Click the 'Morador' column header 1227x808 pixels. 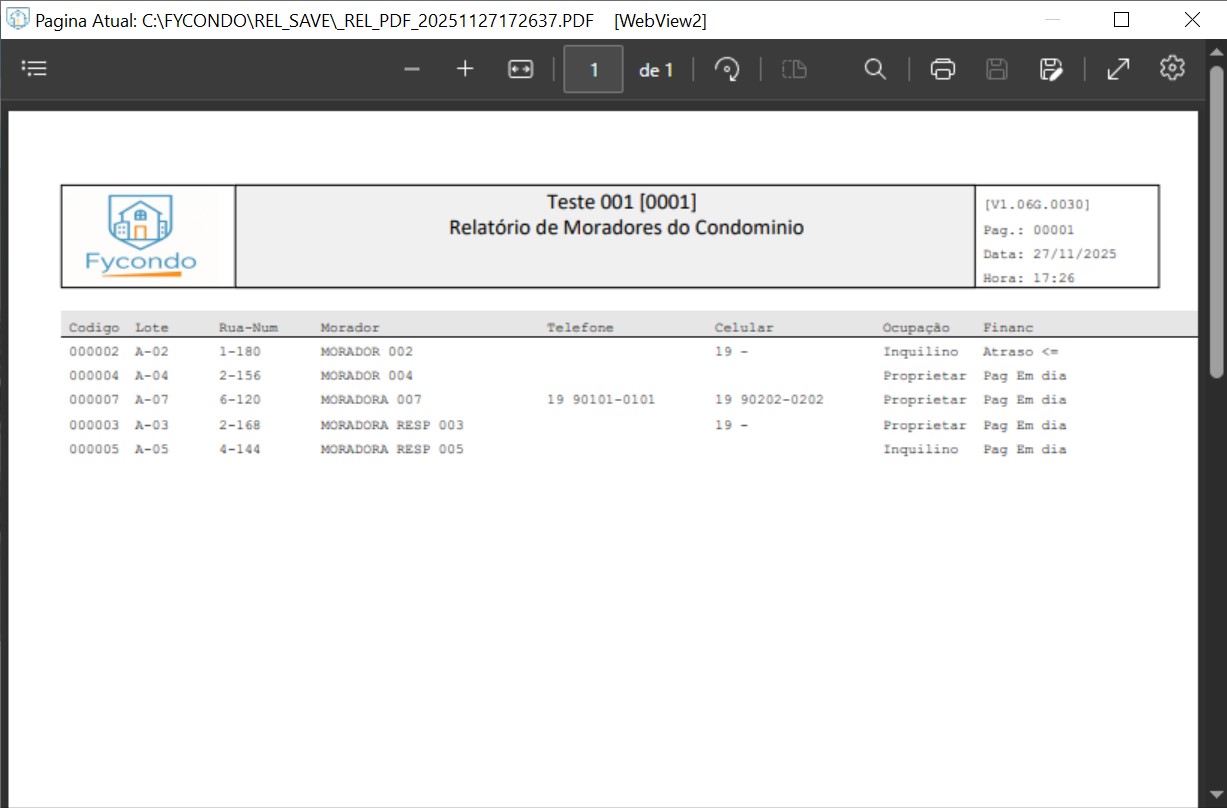[350, 328]
